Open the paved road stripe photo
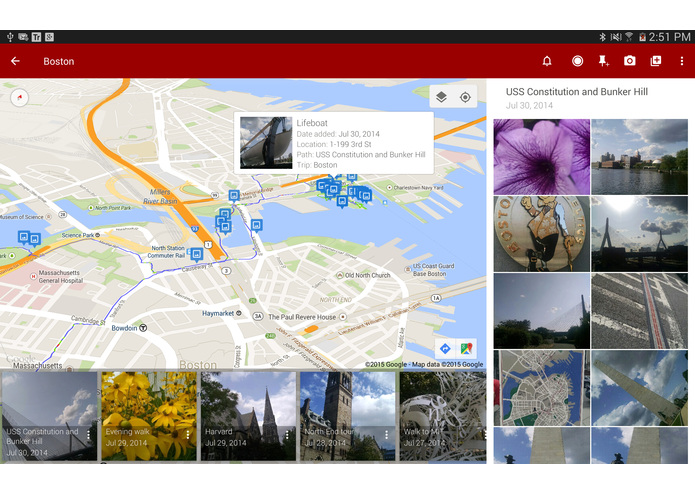 pos(640,311)
